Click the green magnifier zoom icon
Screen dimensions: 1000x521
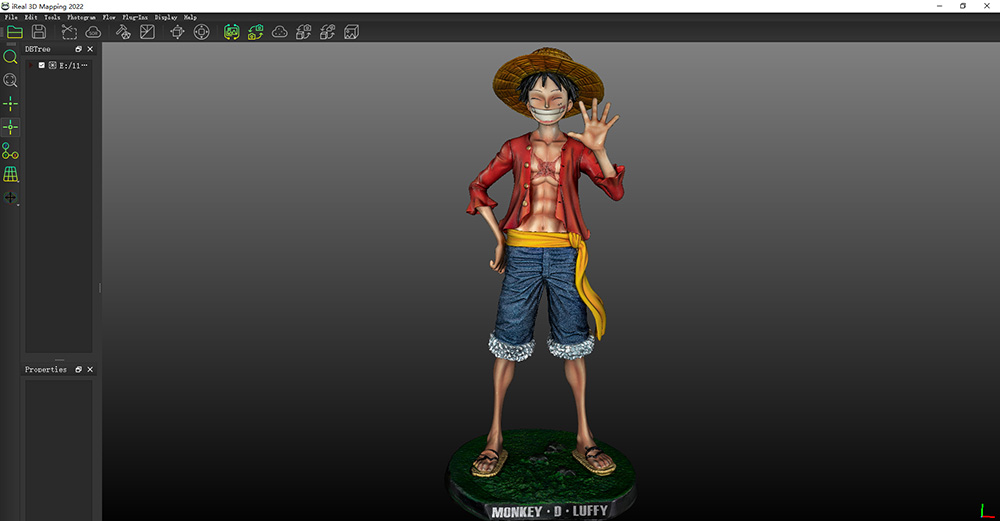pos(10,57)
